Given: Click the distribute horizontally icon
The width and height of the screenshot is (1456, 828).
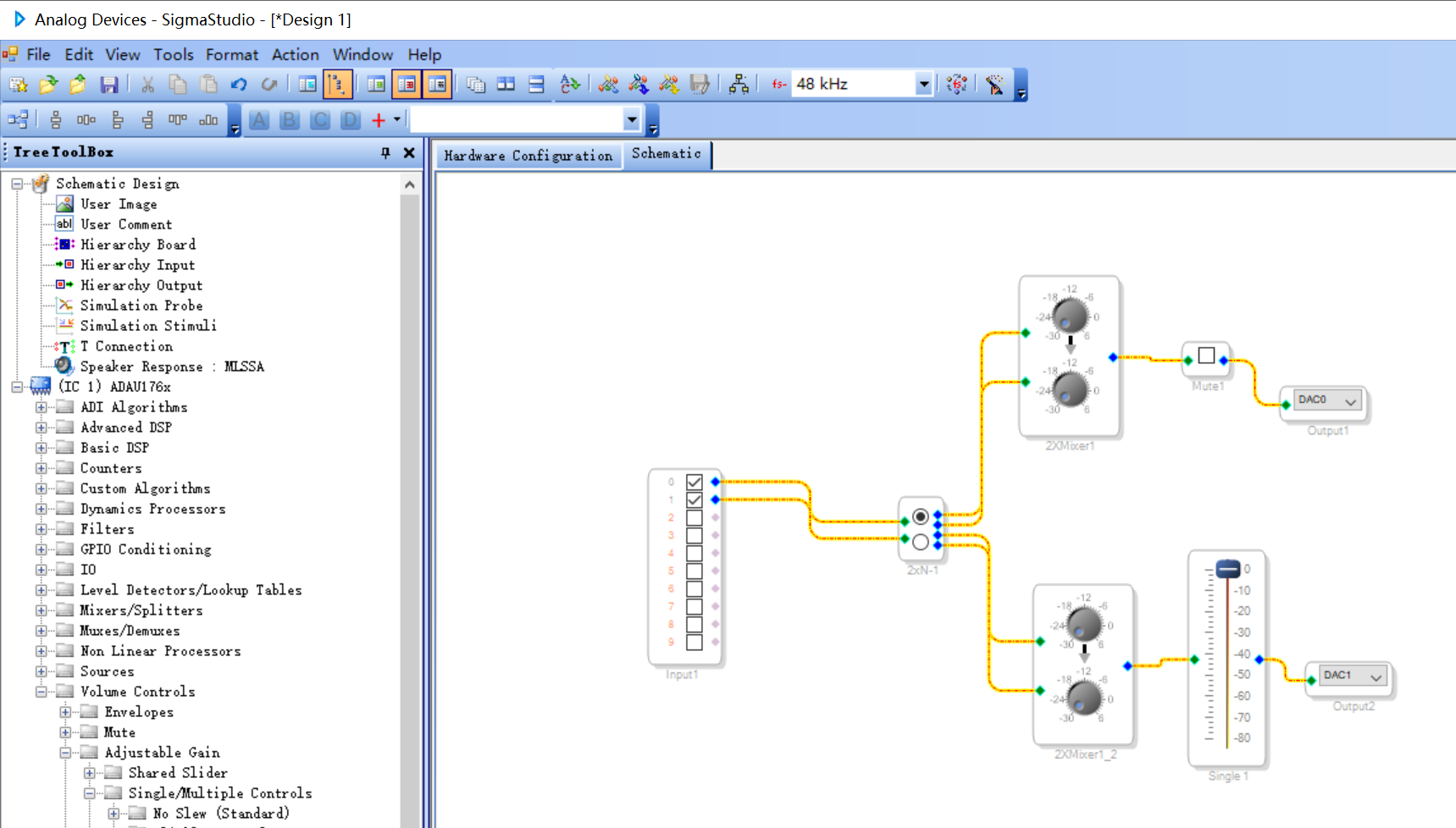Looking at the screenshot, I should pos(86,120).
